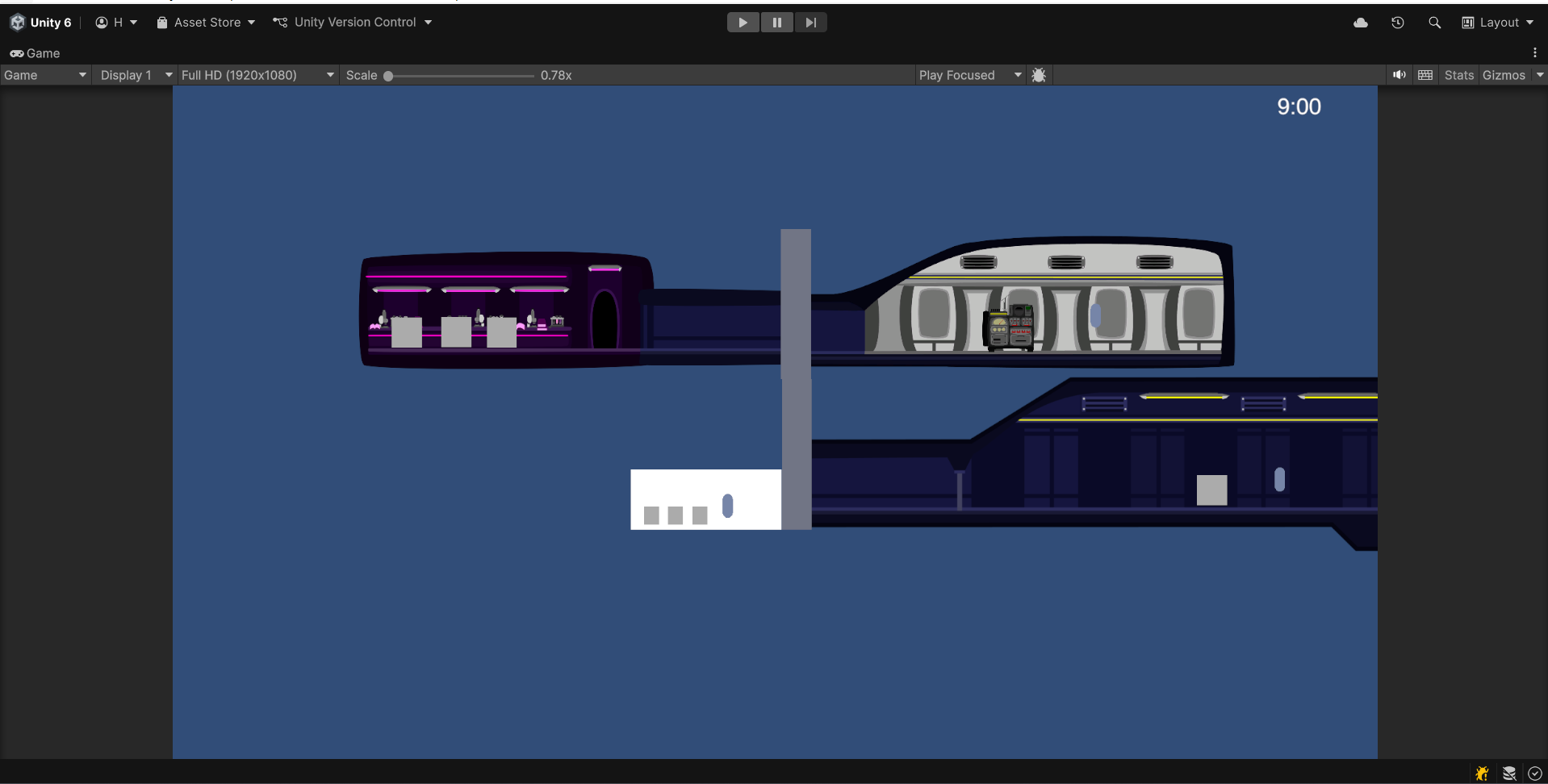The height and width of the screenshot is (784, 1548).
Task: Open the Asset Store menu
Action: click(x=206, y=23)
